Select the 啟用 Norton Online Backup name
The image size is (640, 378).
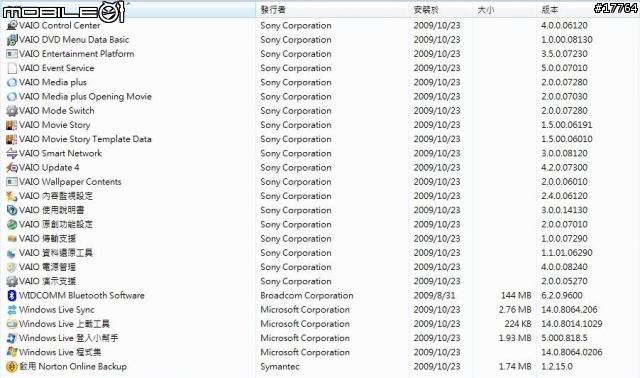pyautogui.click(x=73, y=367)
